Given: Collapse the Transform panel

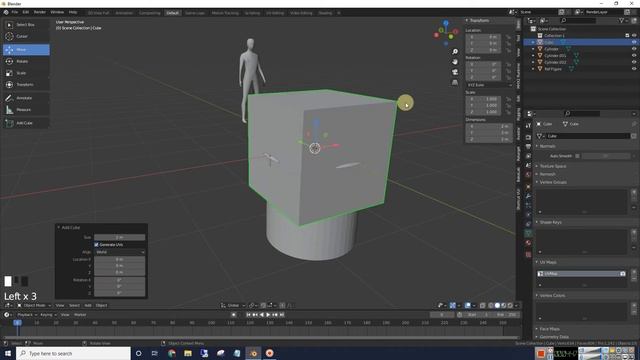Looking at the screenshot, I should click(x=467, y=20).
